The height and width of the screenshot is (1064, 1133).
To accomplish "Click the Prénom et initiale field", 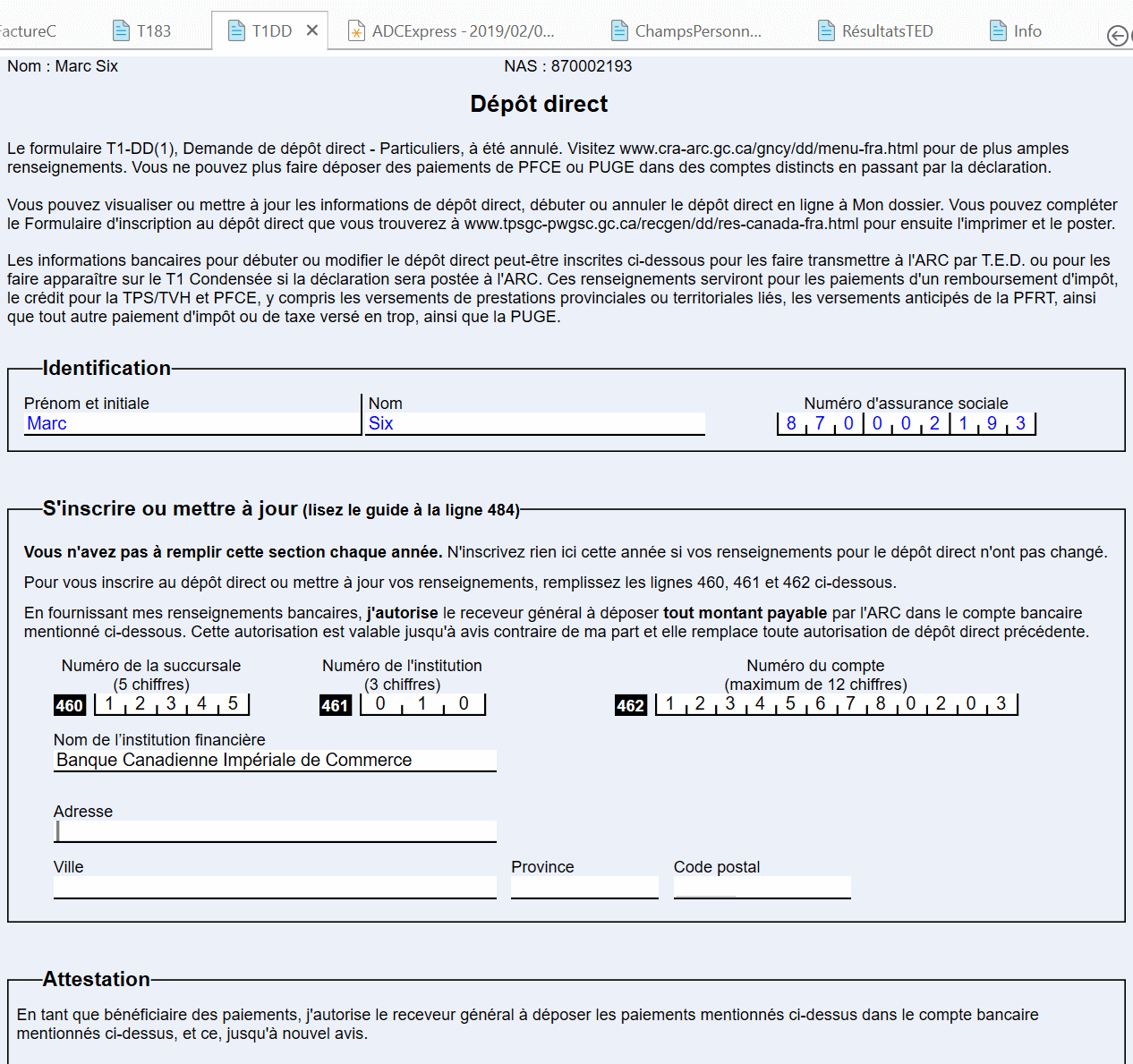I will pos(192,423).
